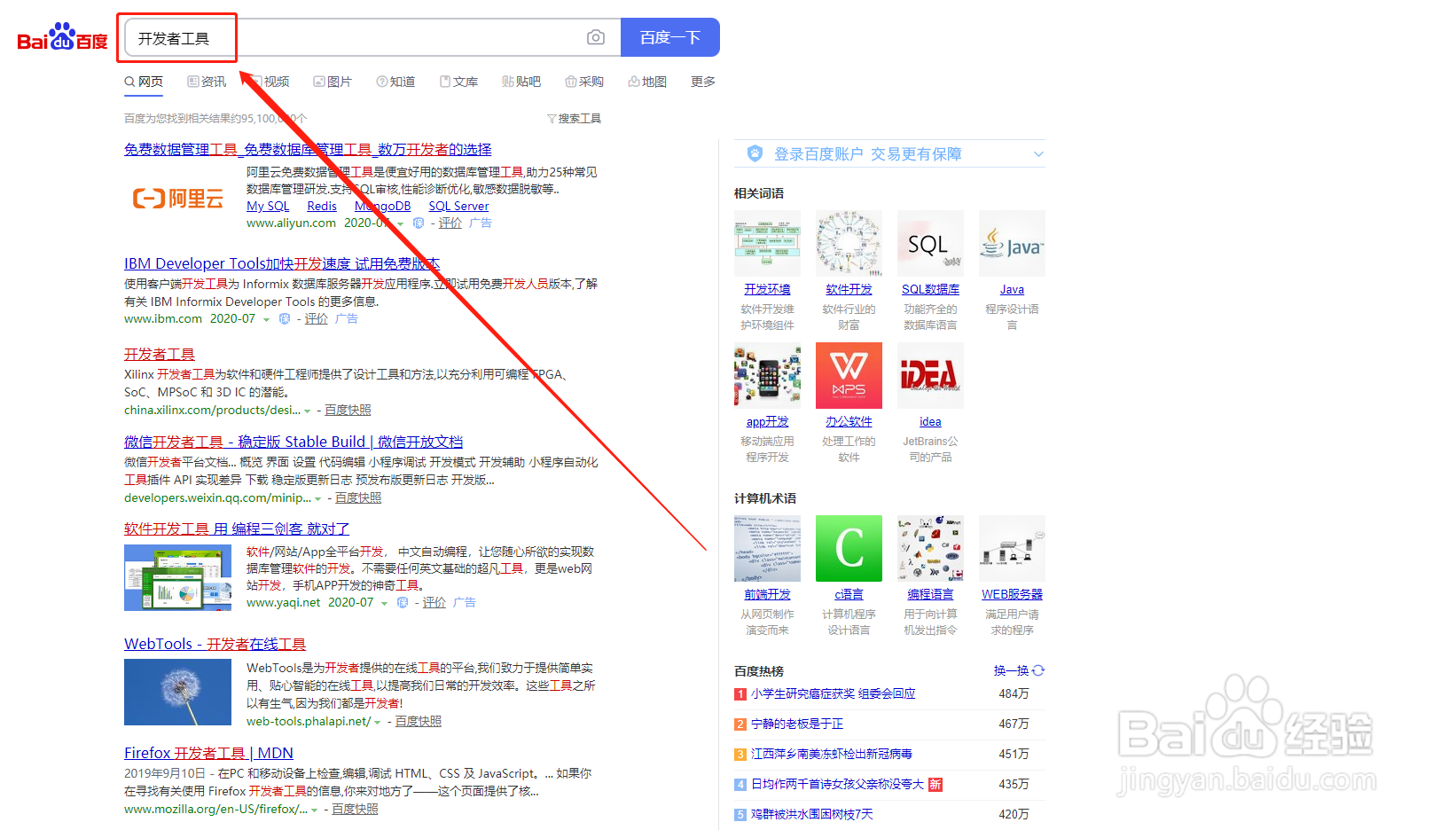Open the 编程语言 term image
Image resolution: width=1456 pixels, height=830 pixels.
click(930, 548)
